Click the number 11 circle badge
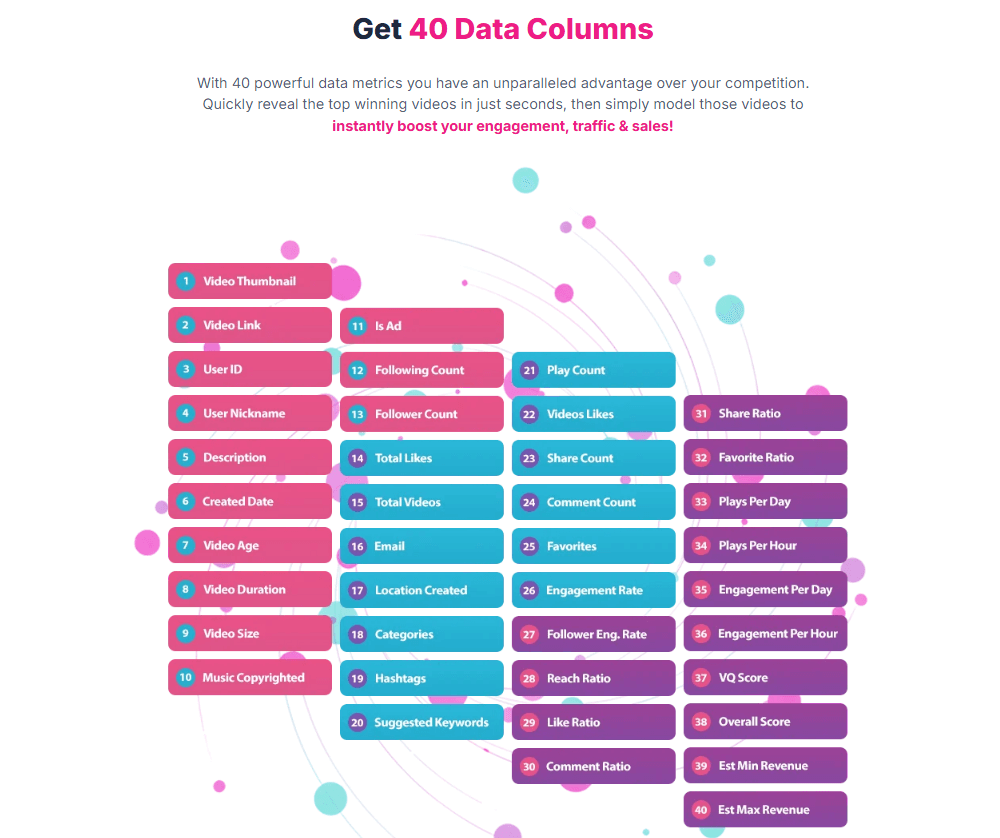1000x838 pixels. (357, 326)
